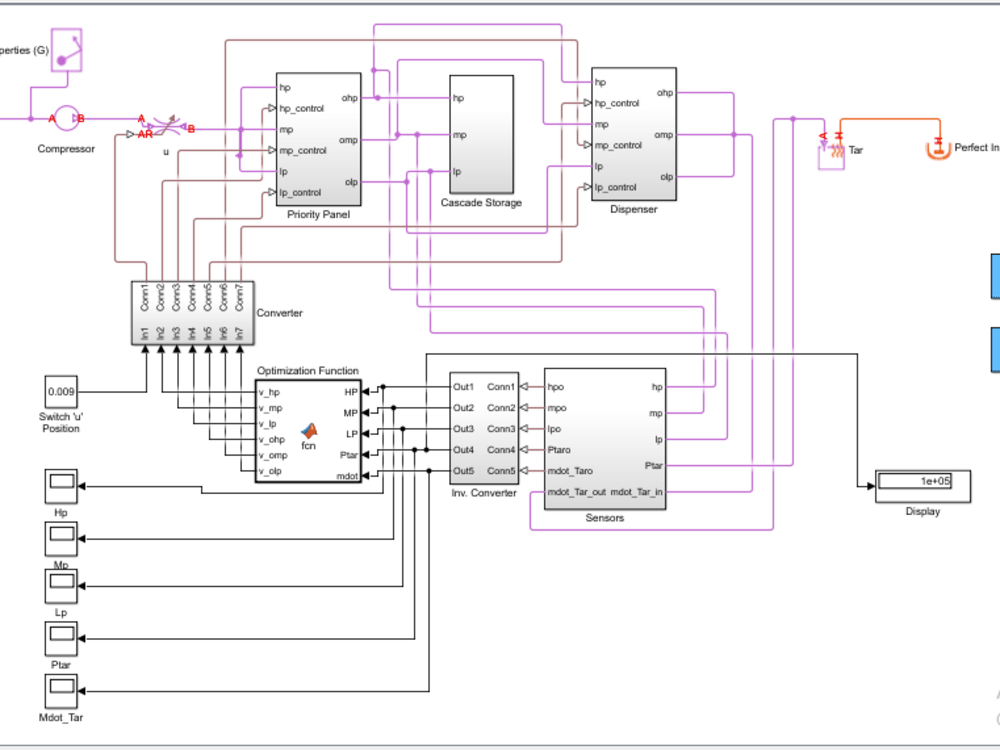Screen dimensions: 1000x750
Task: Open the Dispenser subsystem block
Action: pyautogui.click(x=634, y=135)
